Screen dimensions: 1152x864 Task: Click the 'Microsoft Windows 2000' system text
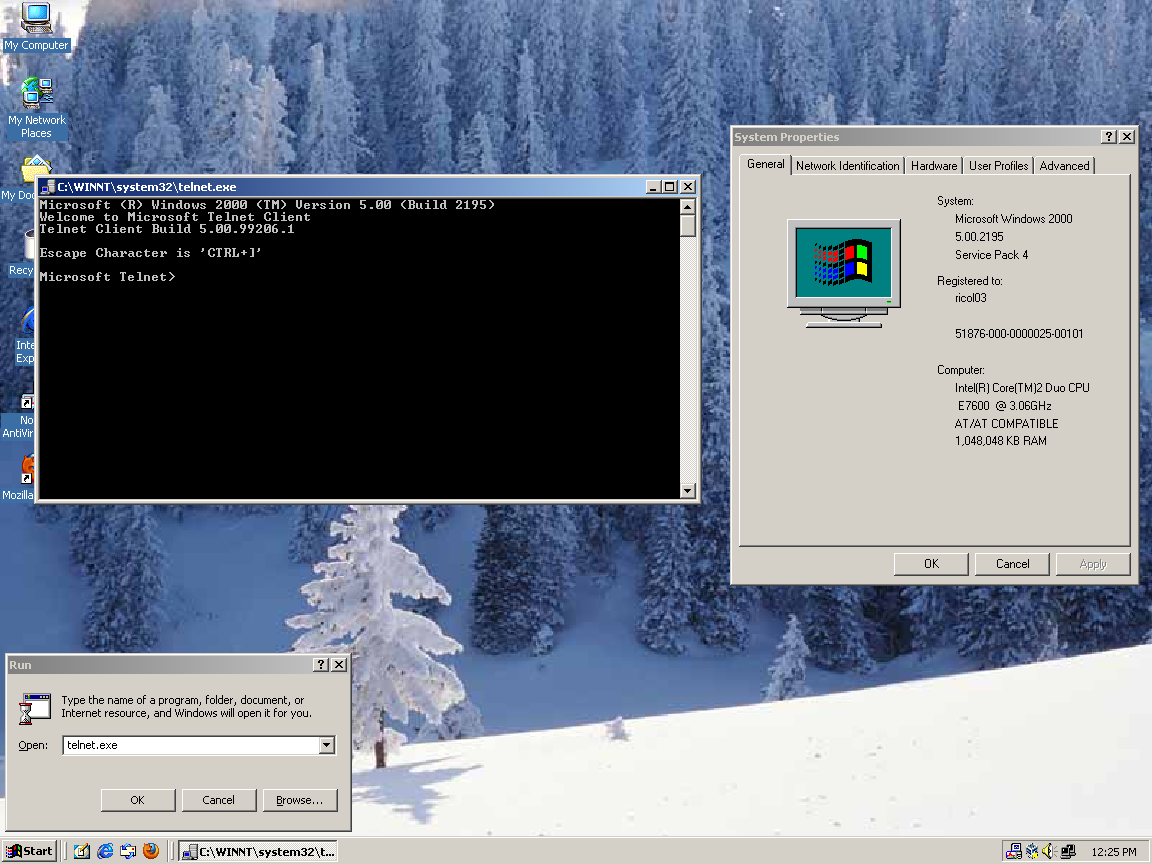(x=1013, y=219)
